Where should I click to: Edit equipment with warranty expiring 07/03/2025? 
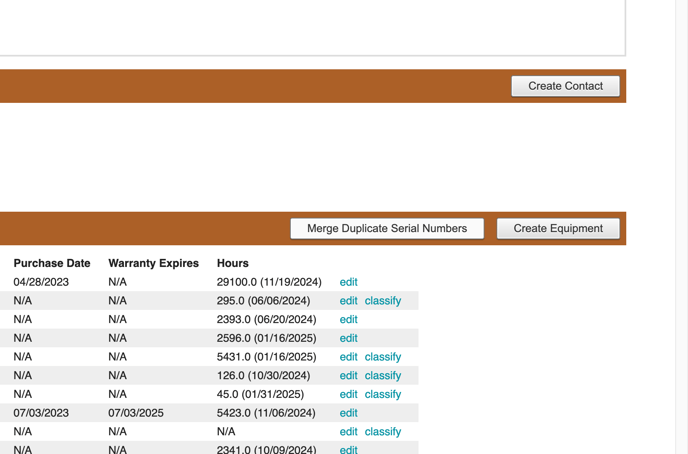coord(348,413)
